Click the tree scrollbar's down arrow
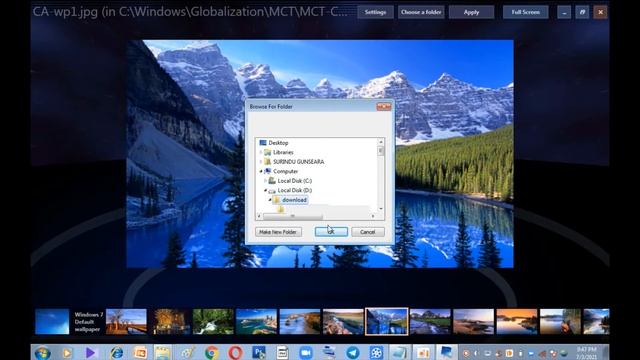Screen dimensions: 640x360 click(x=381, y=209)
